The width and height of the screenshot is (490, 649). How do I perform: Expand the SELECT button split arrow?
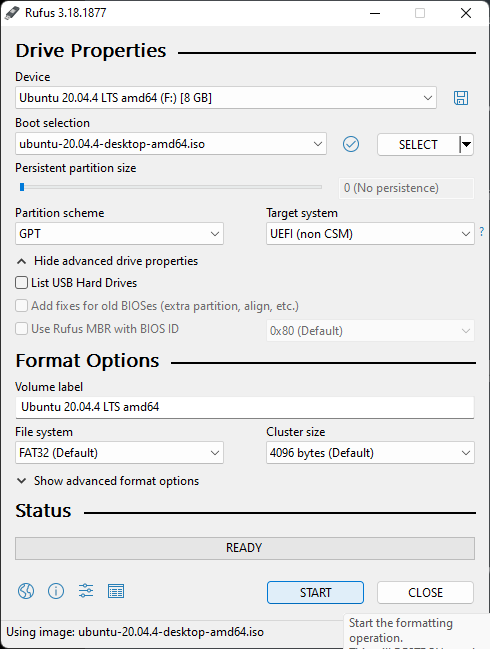click(x=466, y=144)
